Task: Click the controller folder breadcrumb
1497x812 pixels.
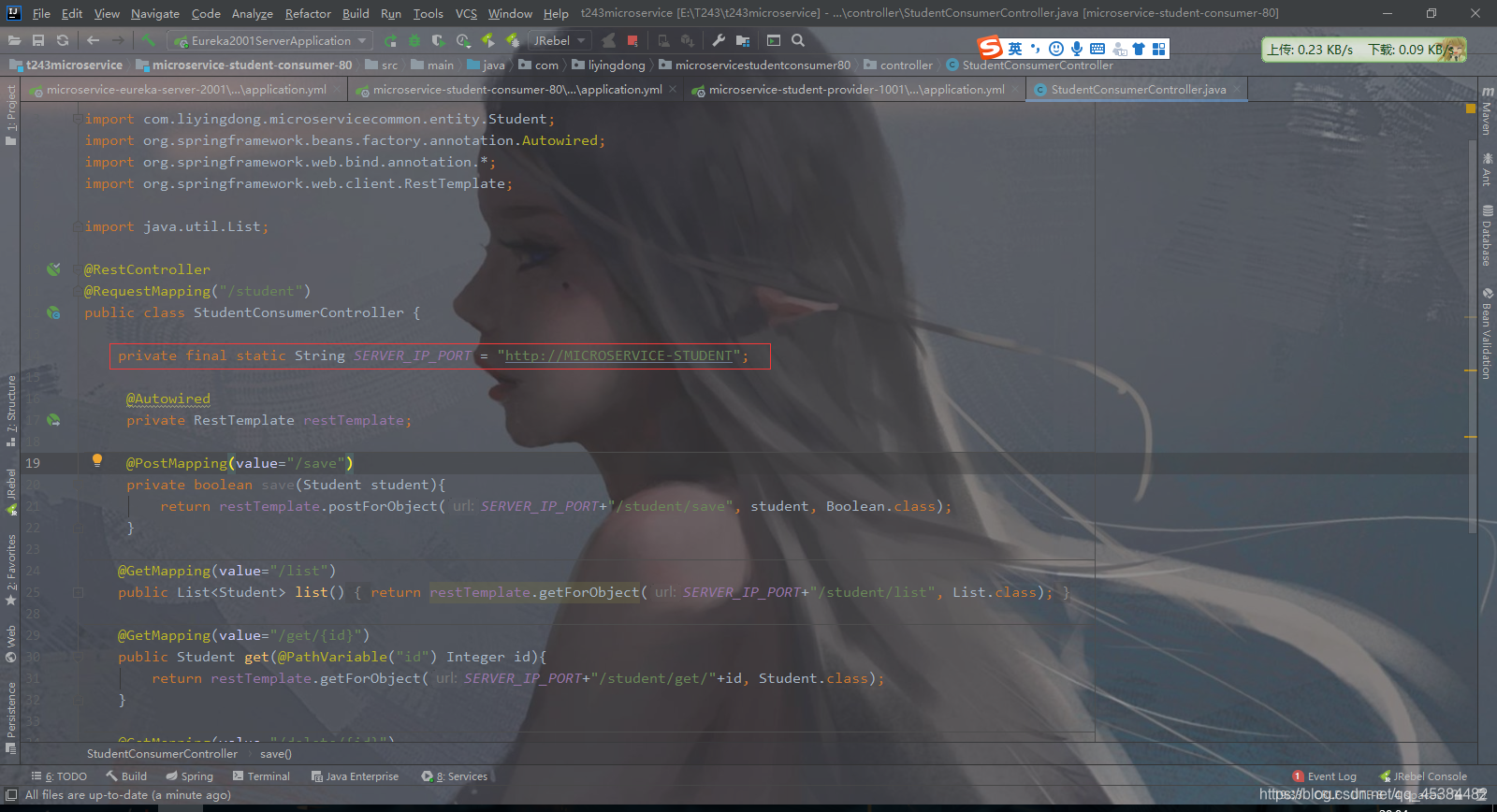Action: point(898,65)
